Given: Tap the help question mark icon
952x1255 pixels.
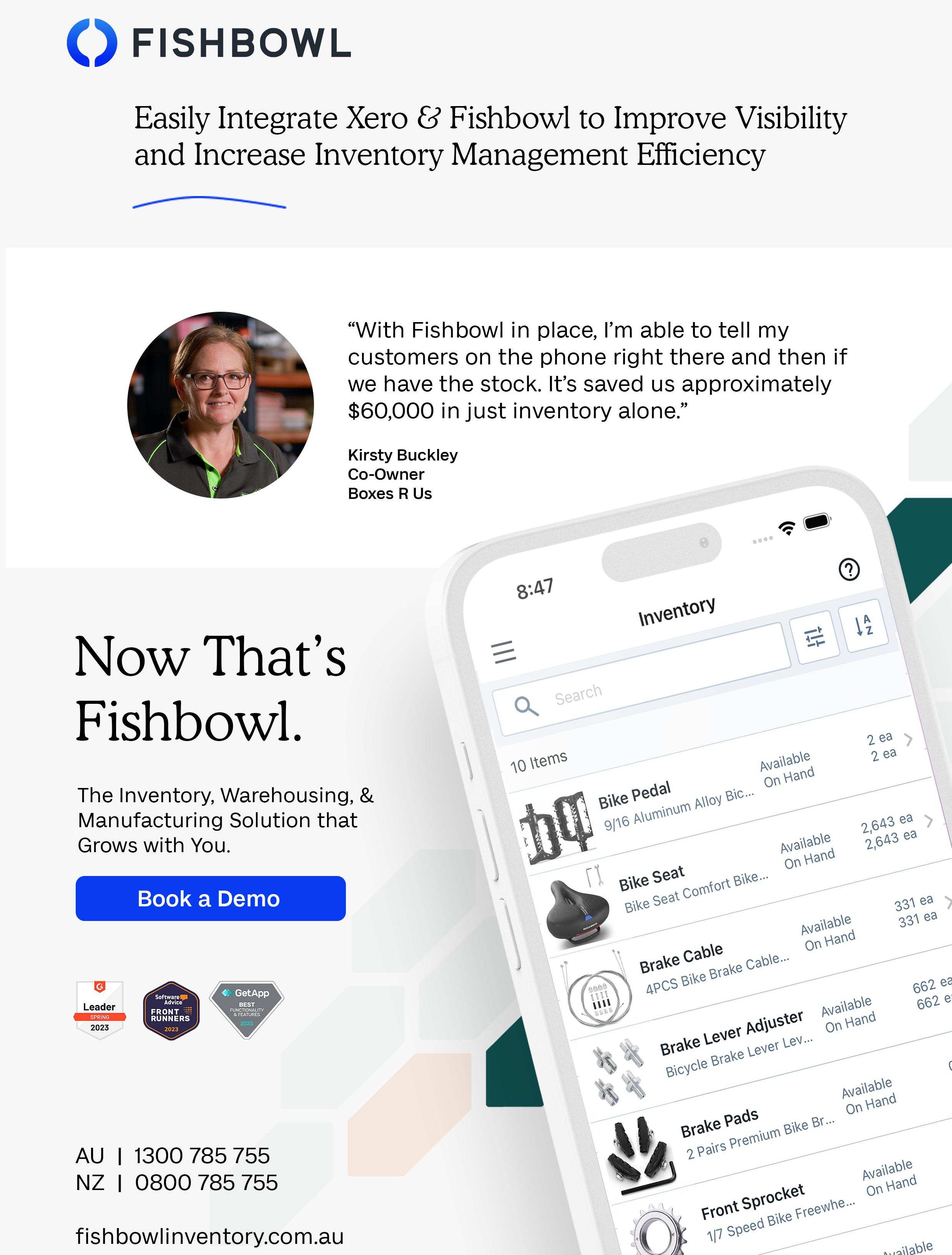Looking at the screenshot, I should [849, 569].
